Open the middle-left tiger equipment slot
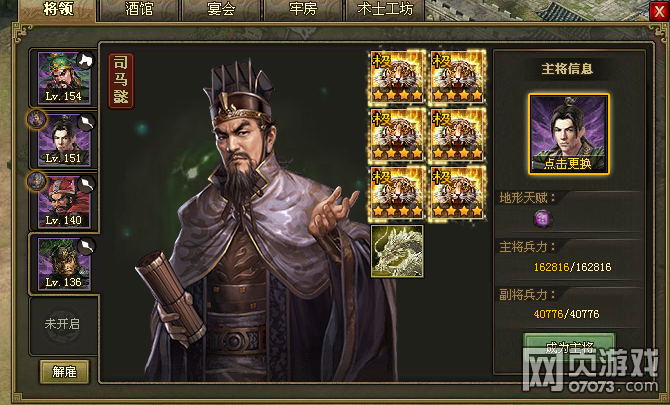The image size is (670, 405). (397, 135)
